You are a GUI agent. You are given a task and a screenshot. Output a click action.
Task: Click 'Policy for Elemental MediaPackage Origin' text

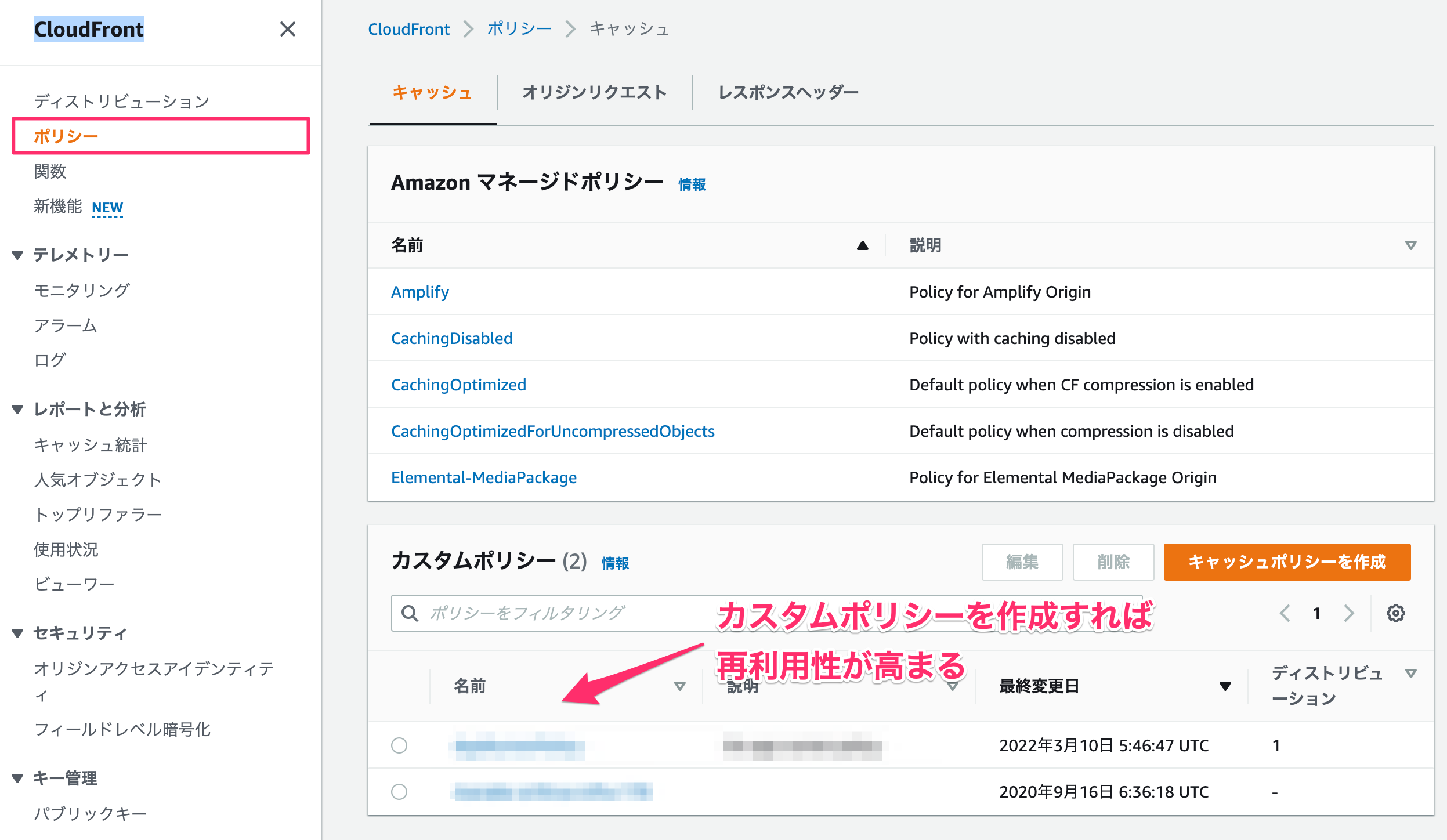(x=1063, y=477)
